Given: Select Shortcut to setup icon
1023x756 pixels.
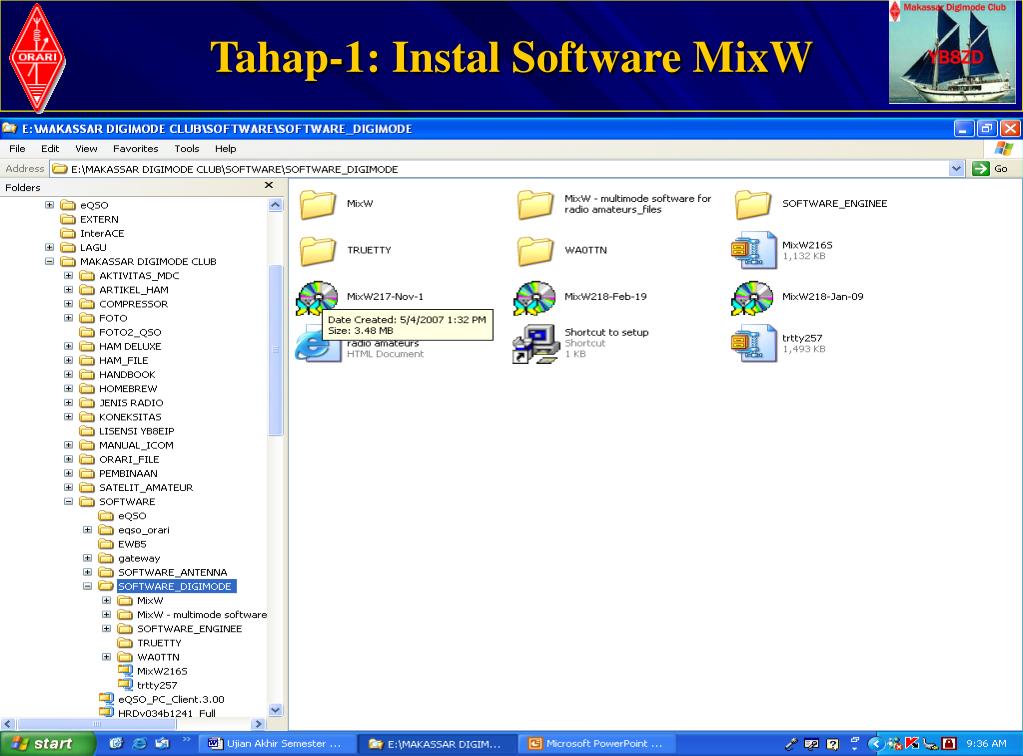Looking at the screenshot, I should pos(535,344).
